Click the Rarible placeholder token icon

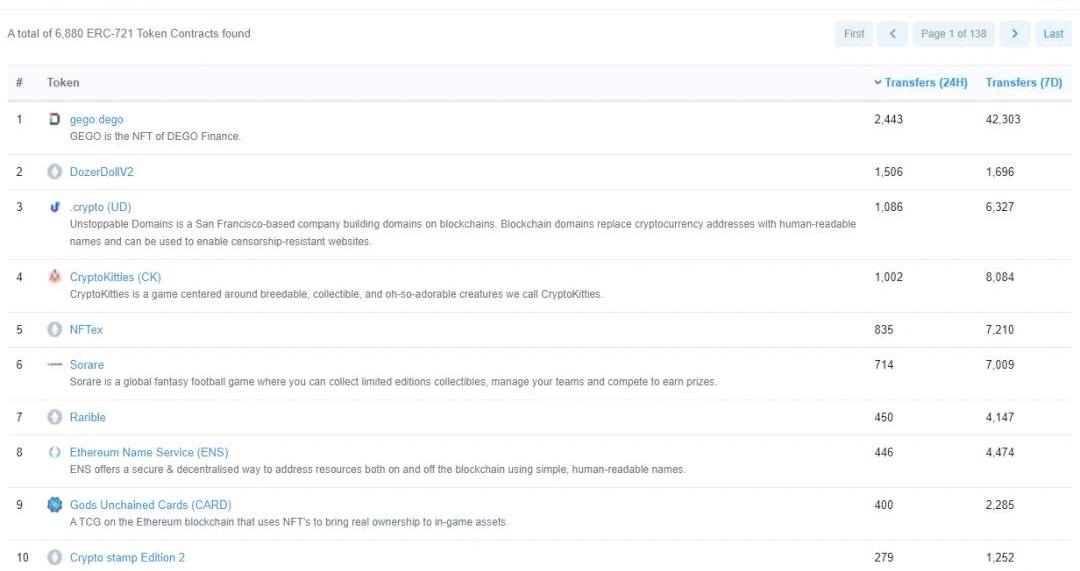[x=54, y=417]
